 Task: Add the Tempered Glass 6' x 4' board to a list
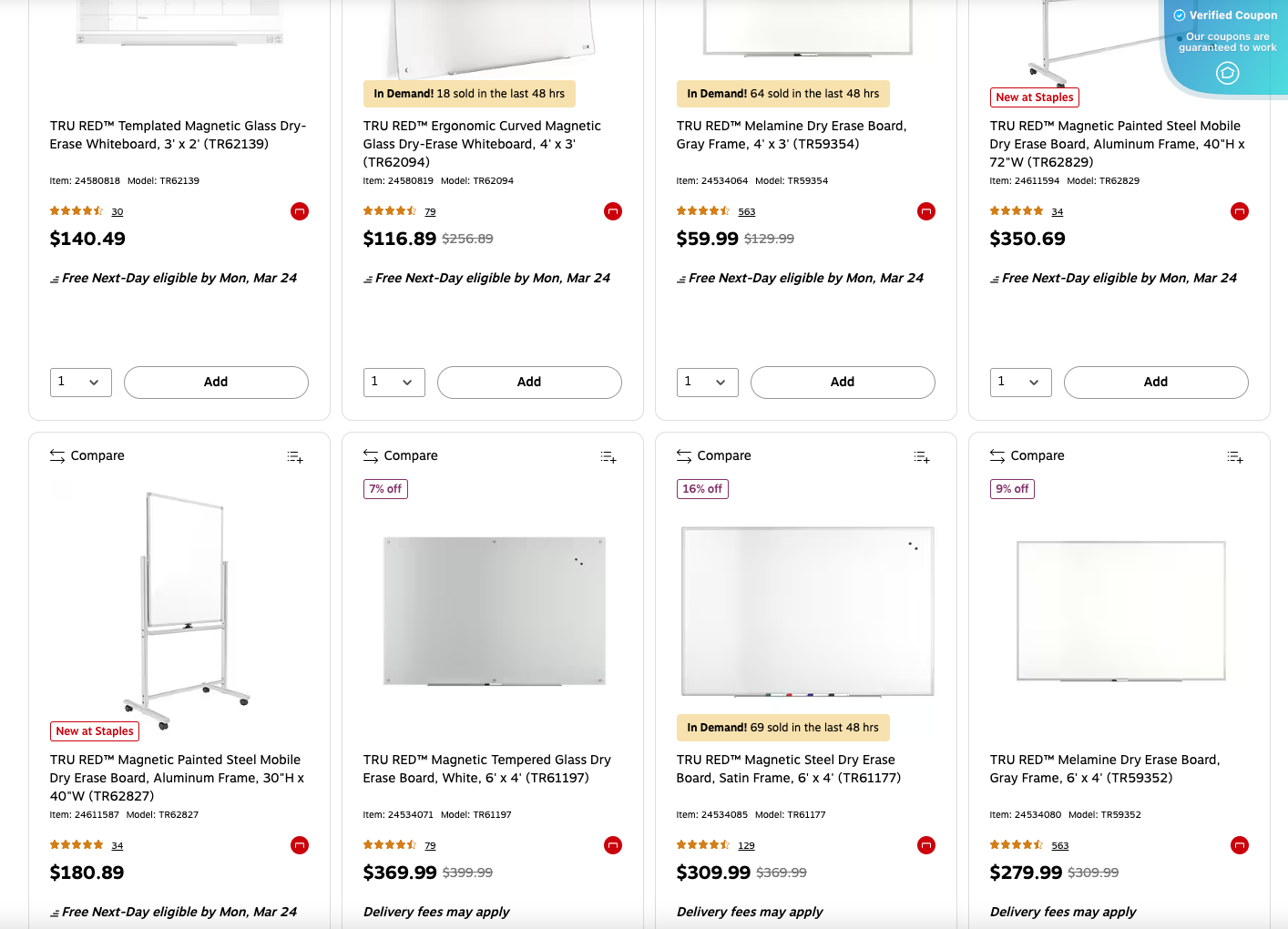[608, 456]
